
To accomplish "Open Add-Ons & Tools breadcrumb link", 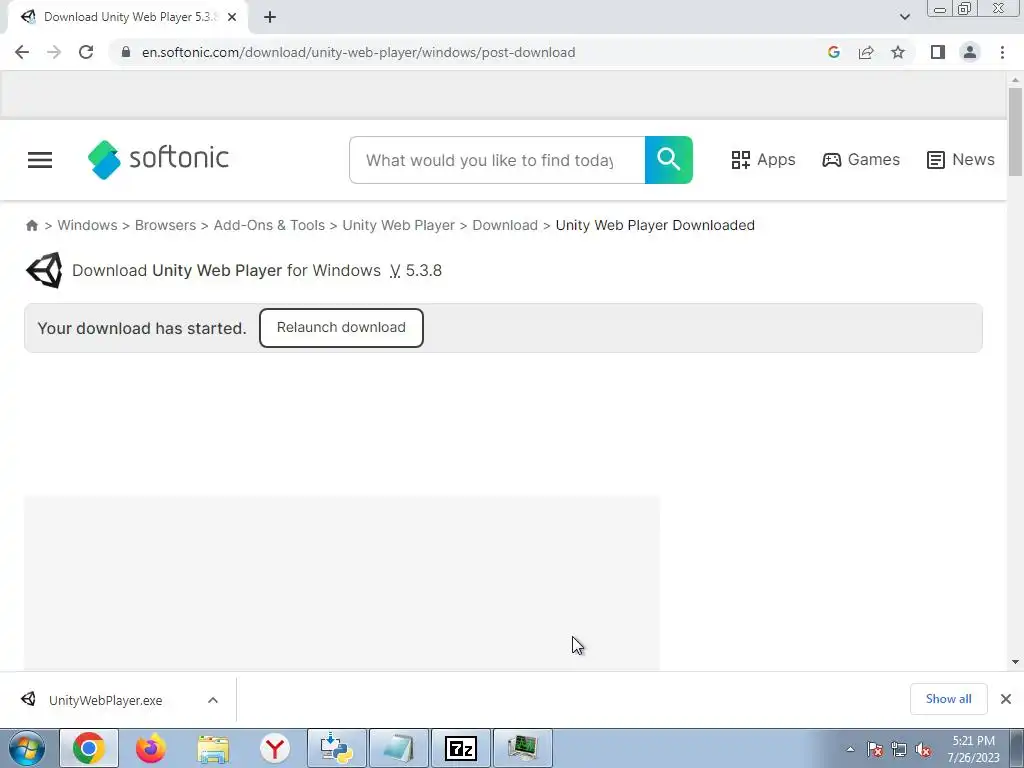I will [269, 225].
